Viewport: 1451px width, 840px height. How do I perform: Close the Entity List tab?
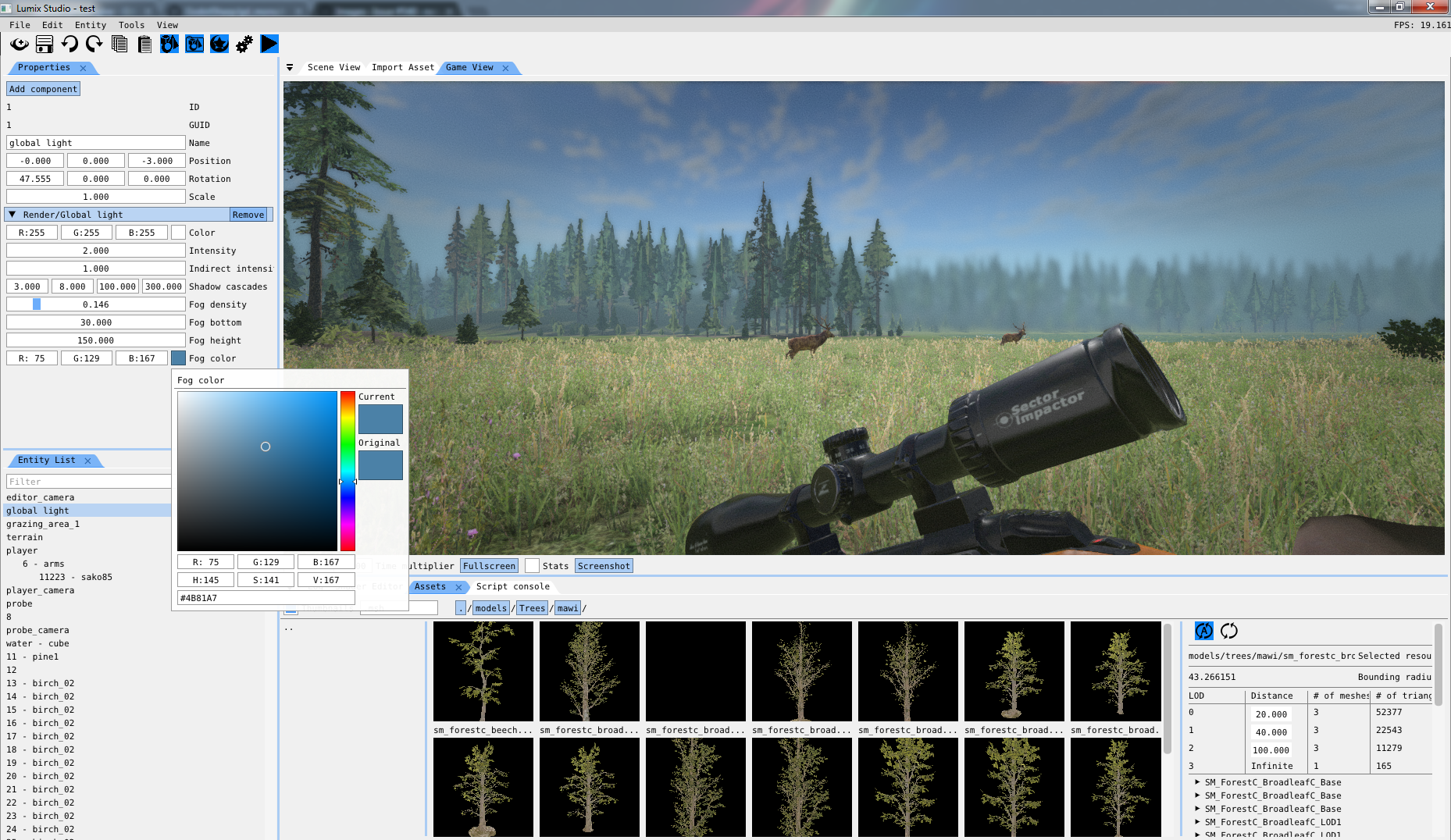[87, 461]
